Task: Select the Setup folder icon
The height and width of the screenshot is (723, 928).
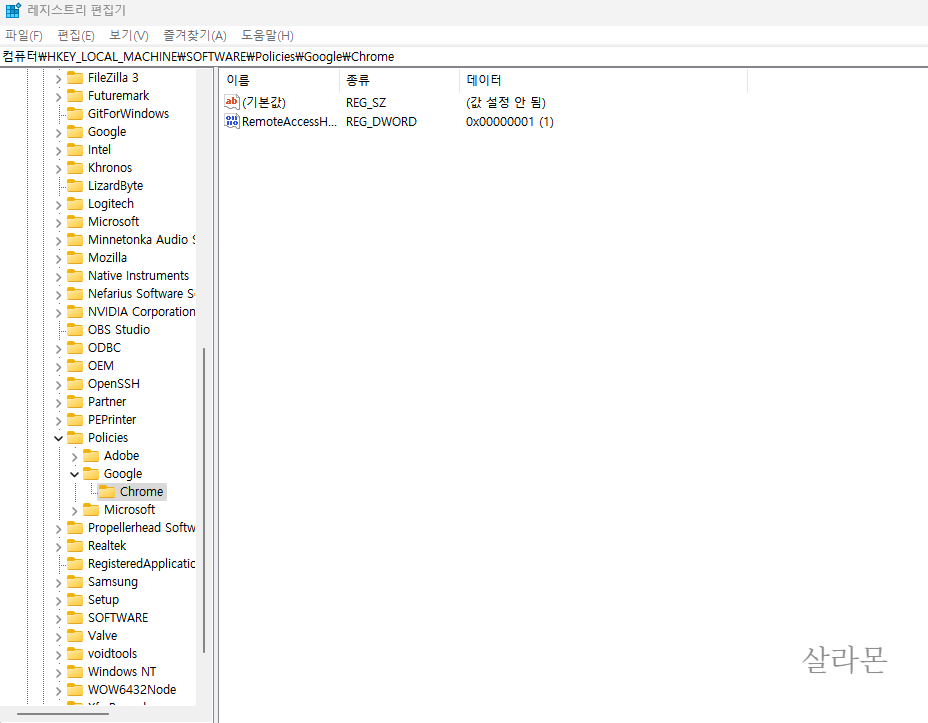Action: pos(75,600)
